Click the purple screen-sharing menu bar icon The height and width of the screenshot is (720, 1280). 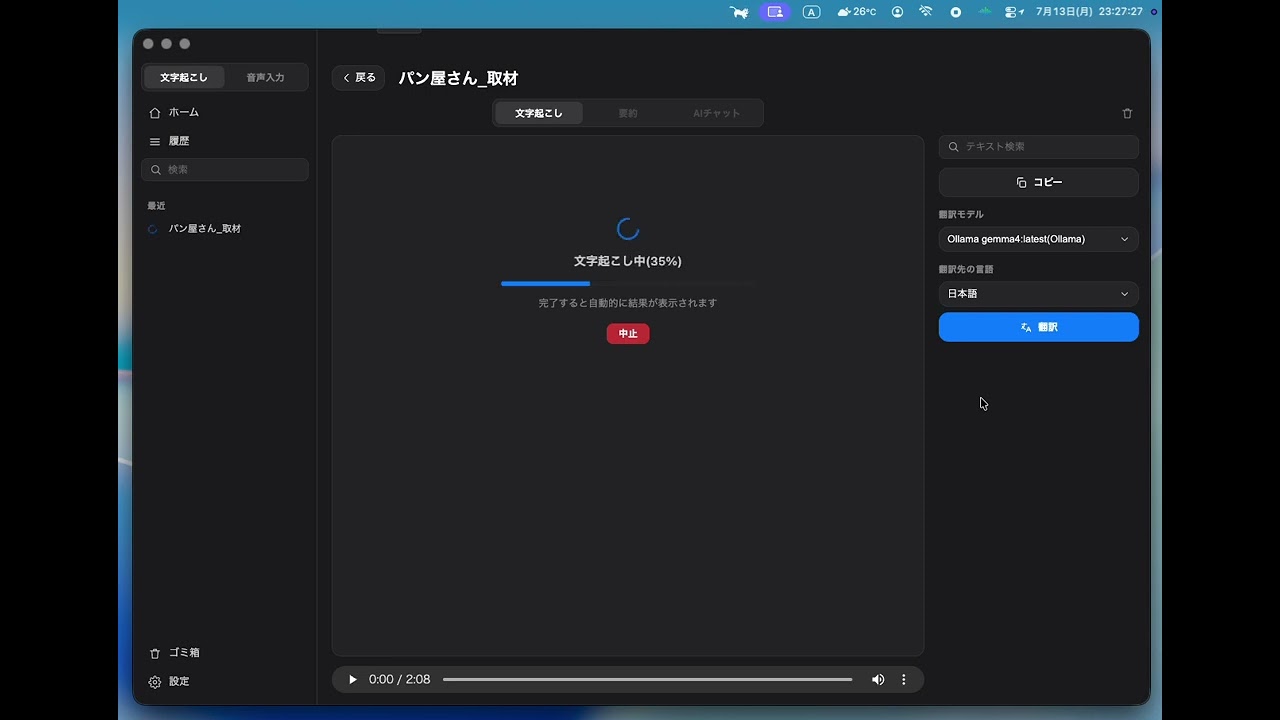(775, 12)
